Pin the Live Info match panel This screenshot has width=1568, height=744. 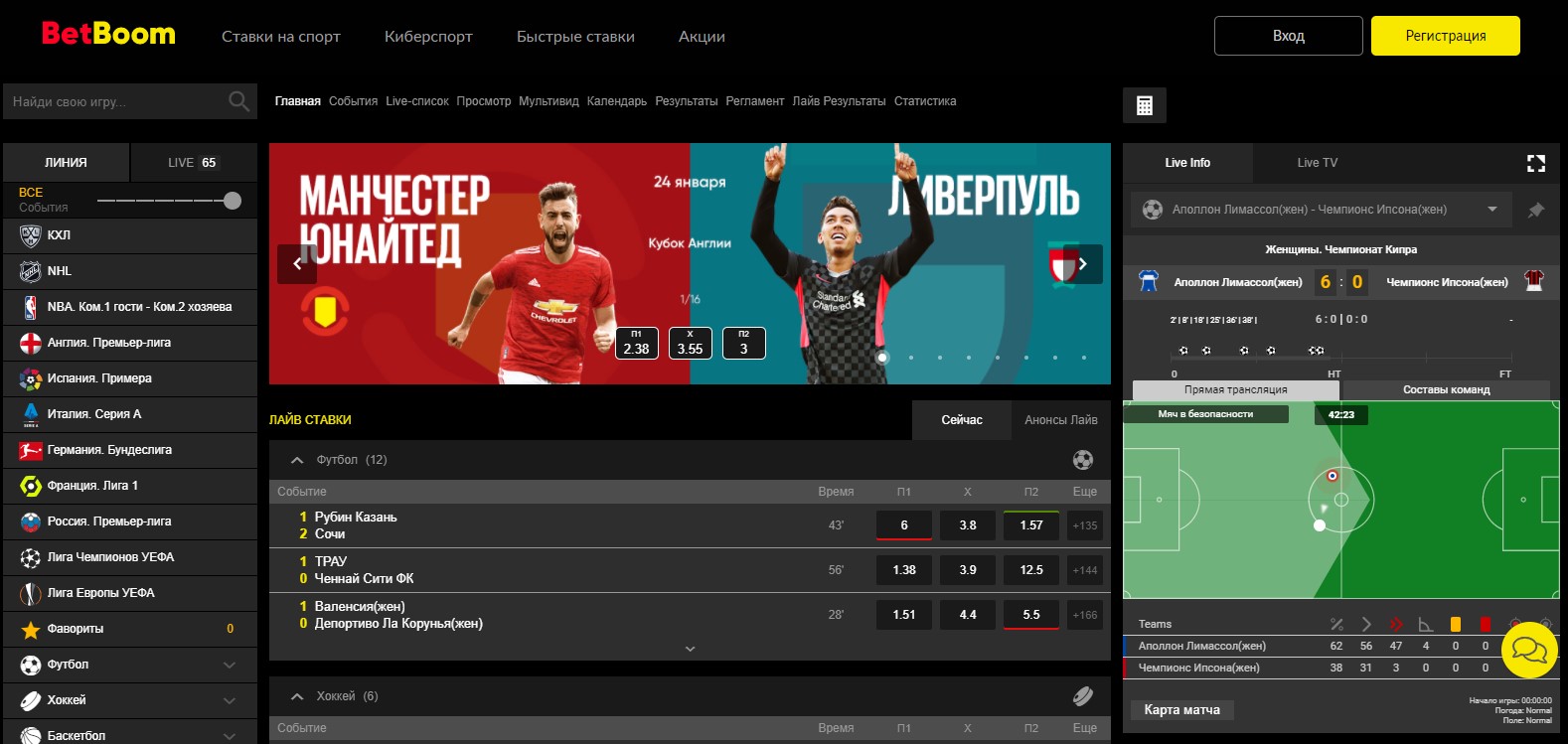pyautogui.click(x=1536, y=210)
